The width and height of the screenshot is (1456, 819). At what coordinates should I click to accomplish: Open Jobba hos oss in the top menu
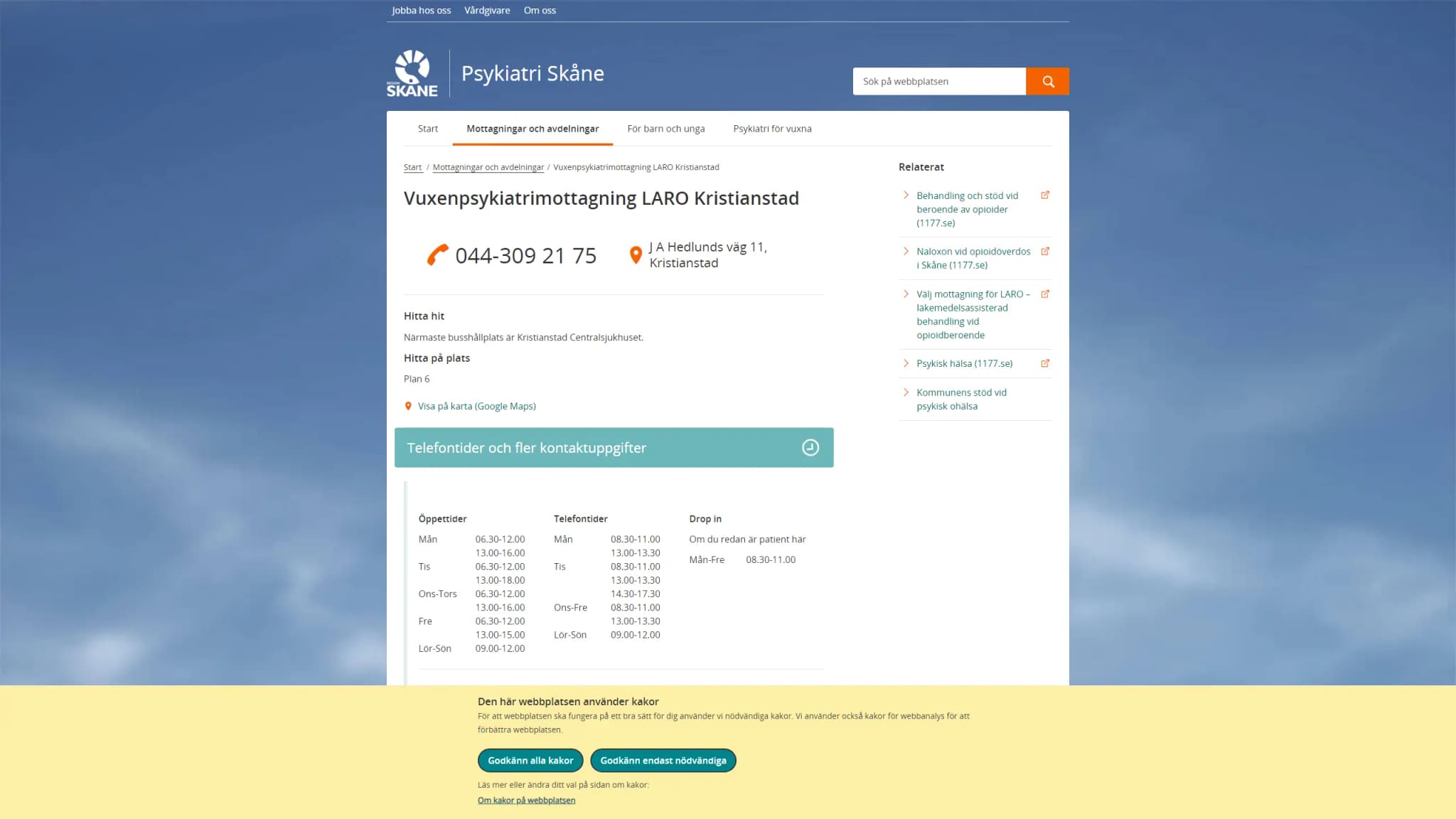tap(422, 10)
